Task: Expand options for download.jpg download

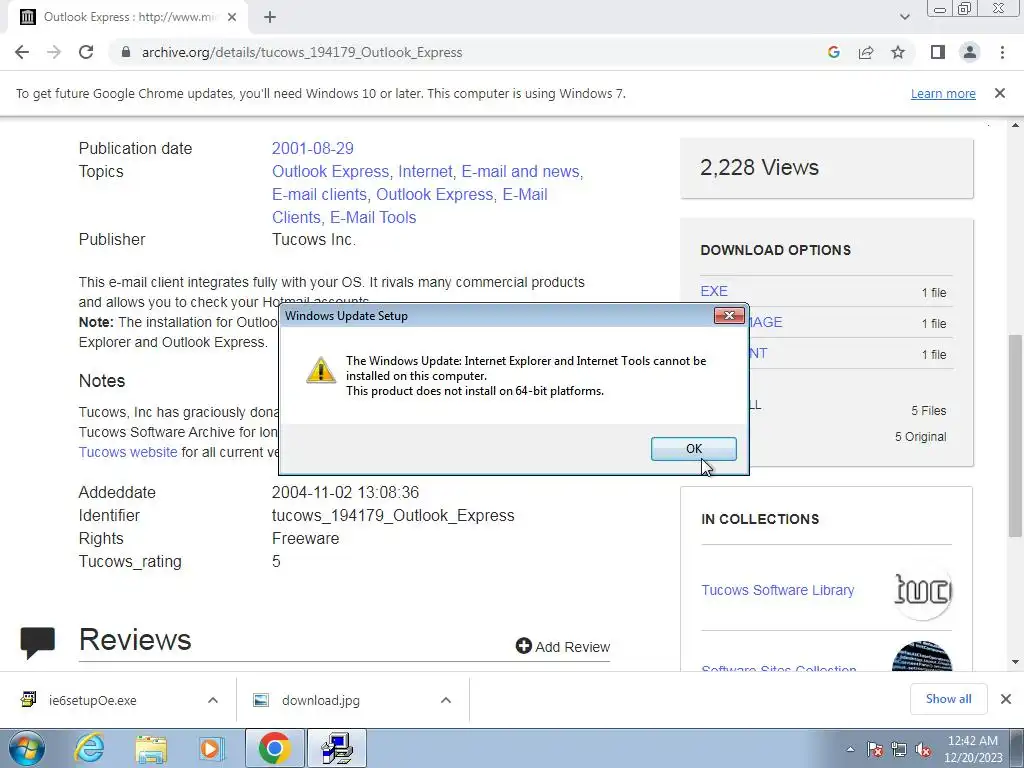Action: (x=446, y=700)
